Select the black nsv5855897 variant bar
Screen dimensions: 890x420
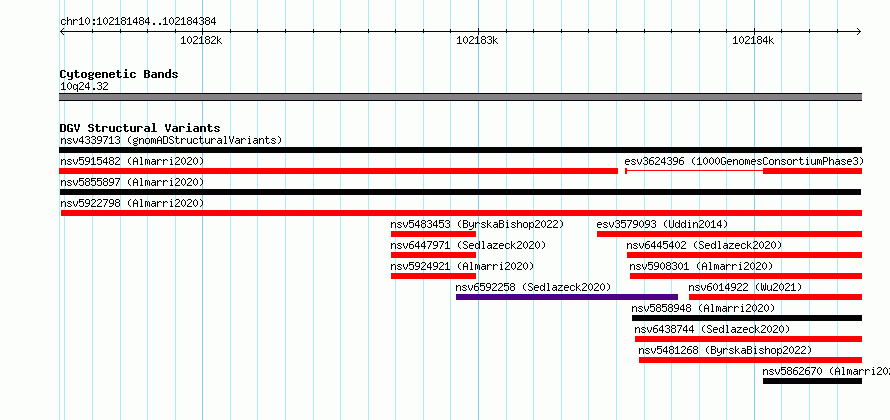(460, 192)
